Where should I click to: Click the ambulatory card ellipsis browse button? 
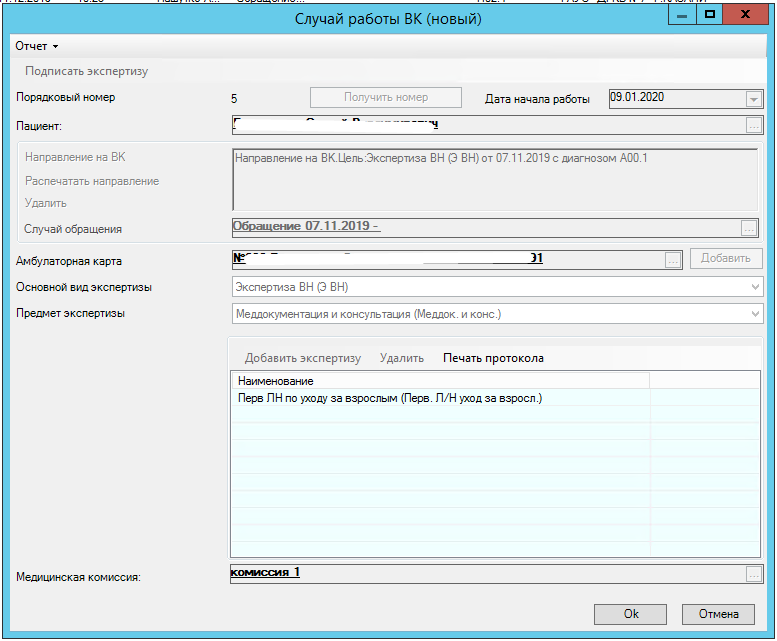point(673,259)
